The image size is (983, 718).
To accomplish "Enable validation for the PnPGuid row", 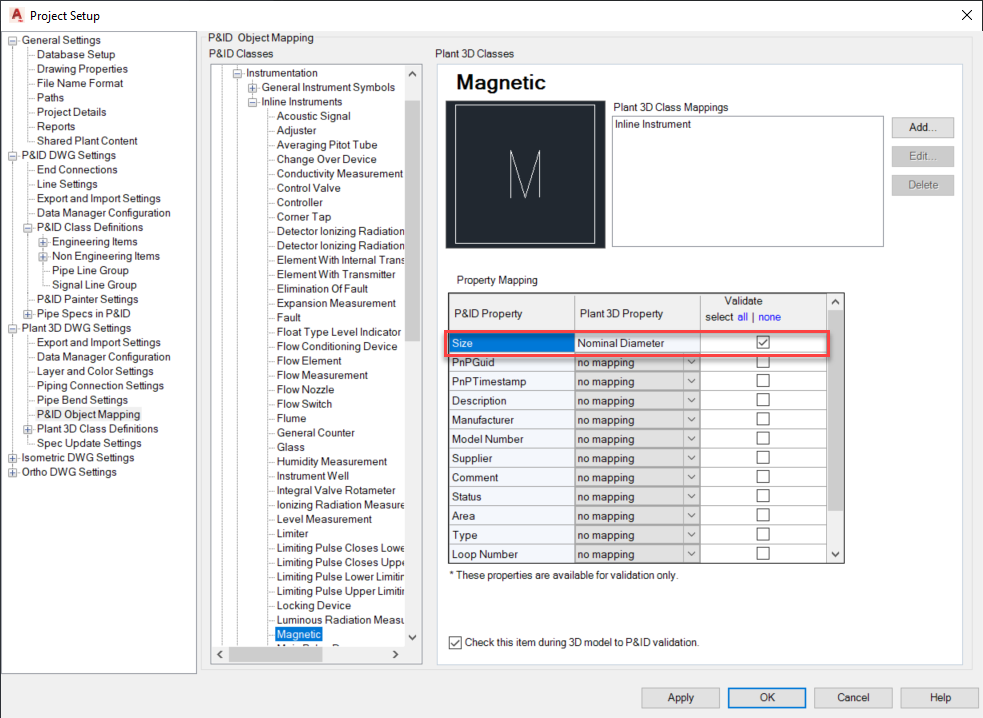I will [763, 362].
